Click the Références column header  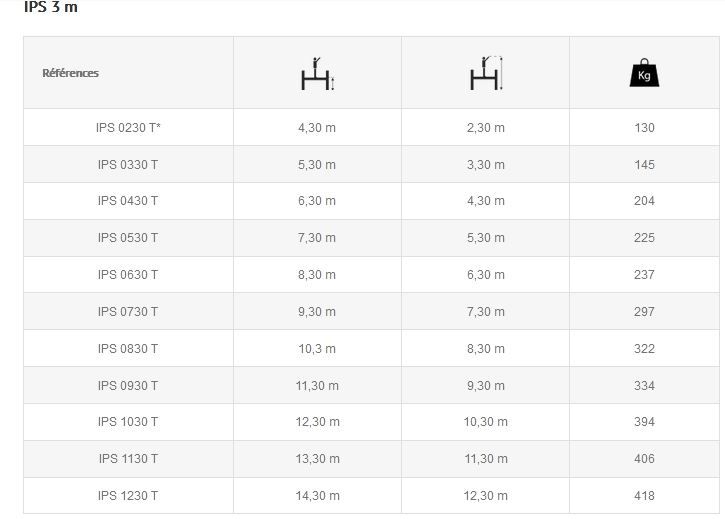pos(70,73)
